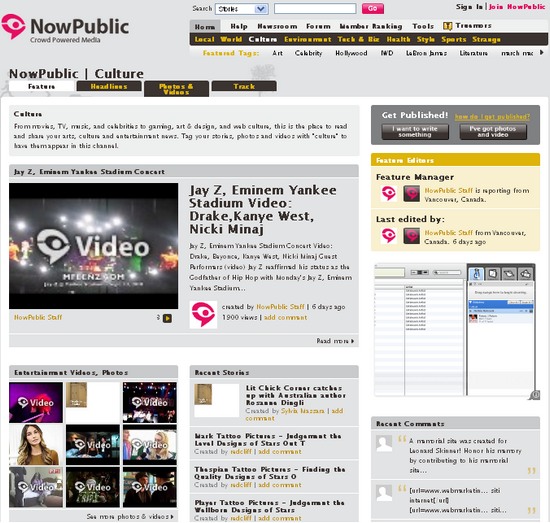
Task: Open Mark Tattoo Pictures story
Action: [268, 440]
